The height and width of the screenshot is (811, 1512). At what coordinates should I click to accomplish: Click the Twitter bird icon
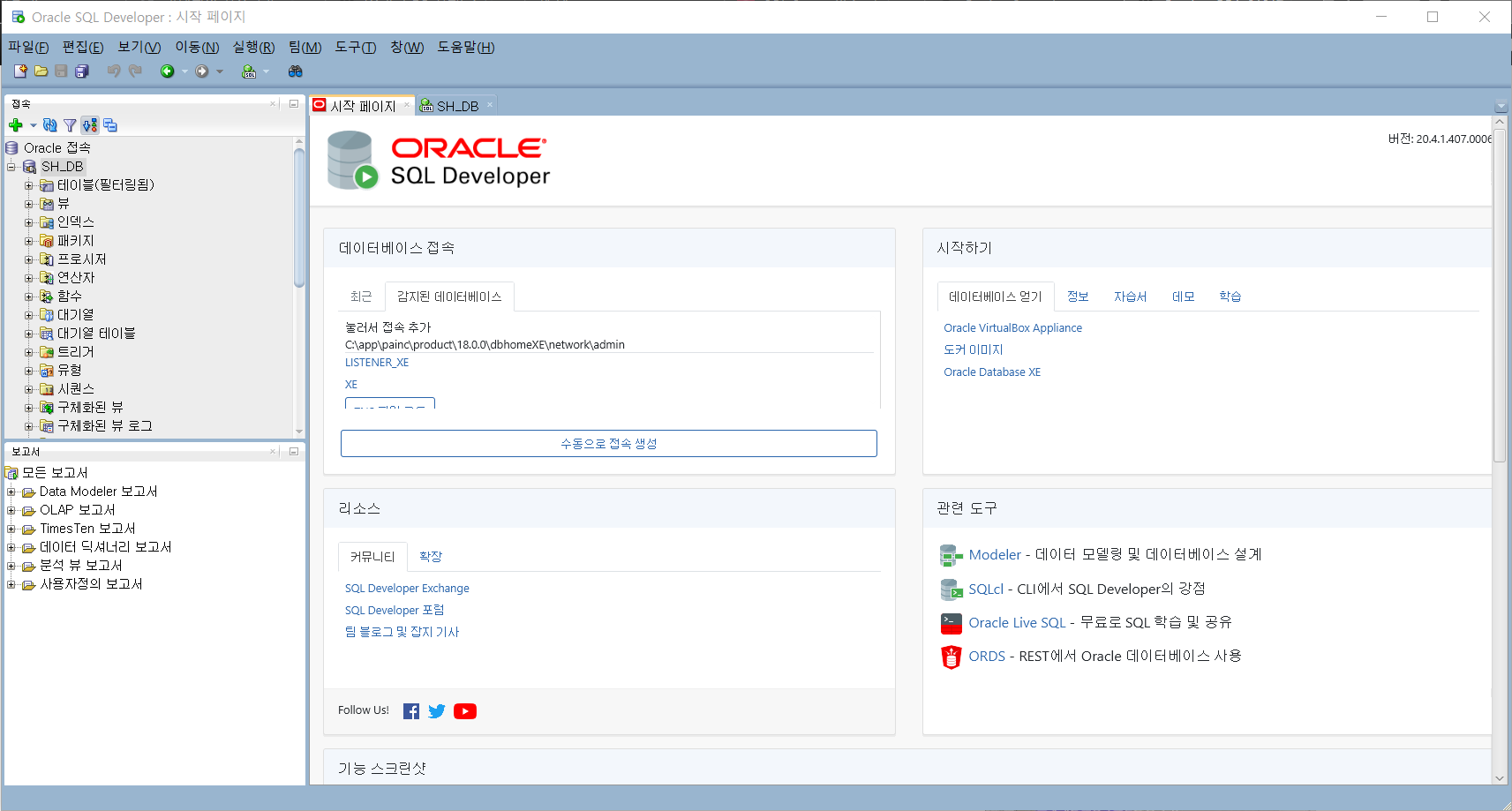tap(437, 711)
